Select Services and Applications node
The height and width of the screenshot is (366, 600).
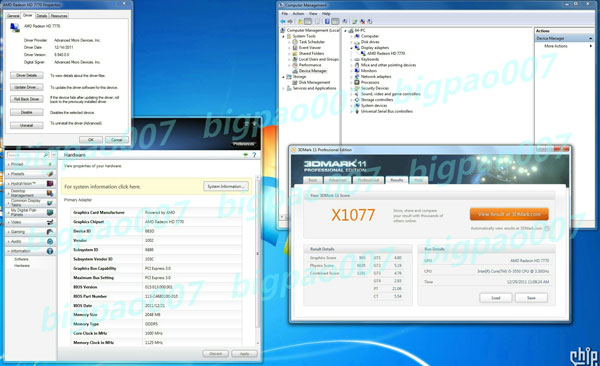(314, 88)
